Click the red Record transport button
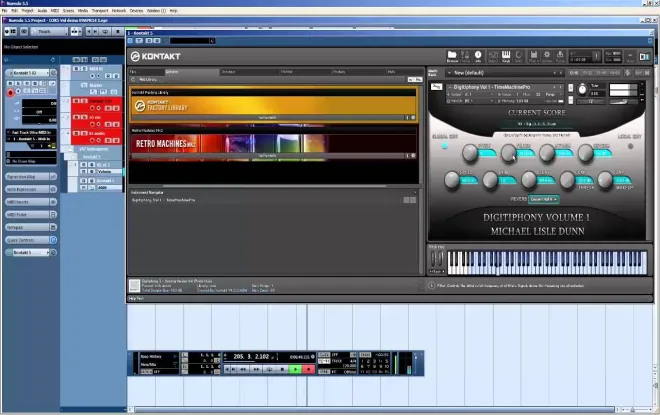This screenshot has height=415, width=660. pyautogui.click(x=308, y=369)
